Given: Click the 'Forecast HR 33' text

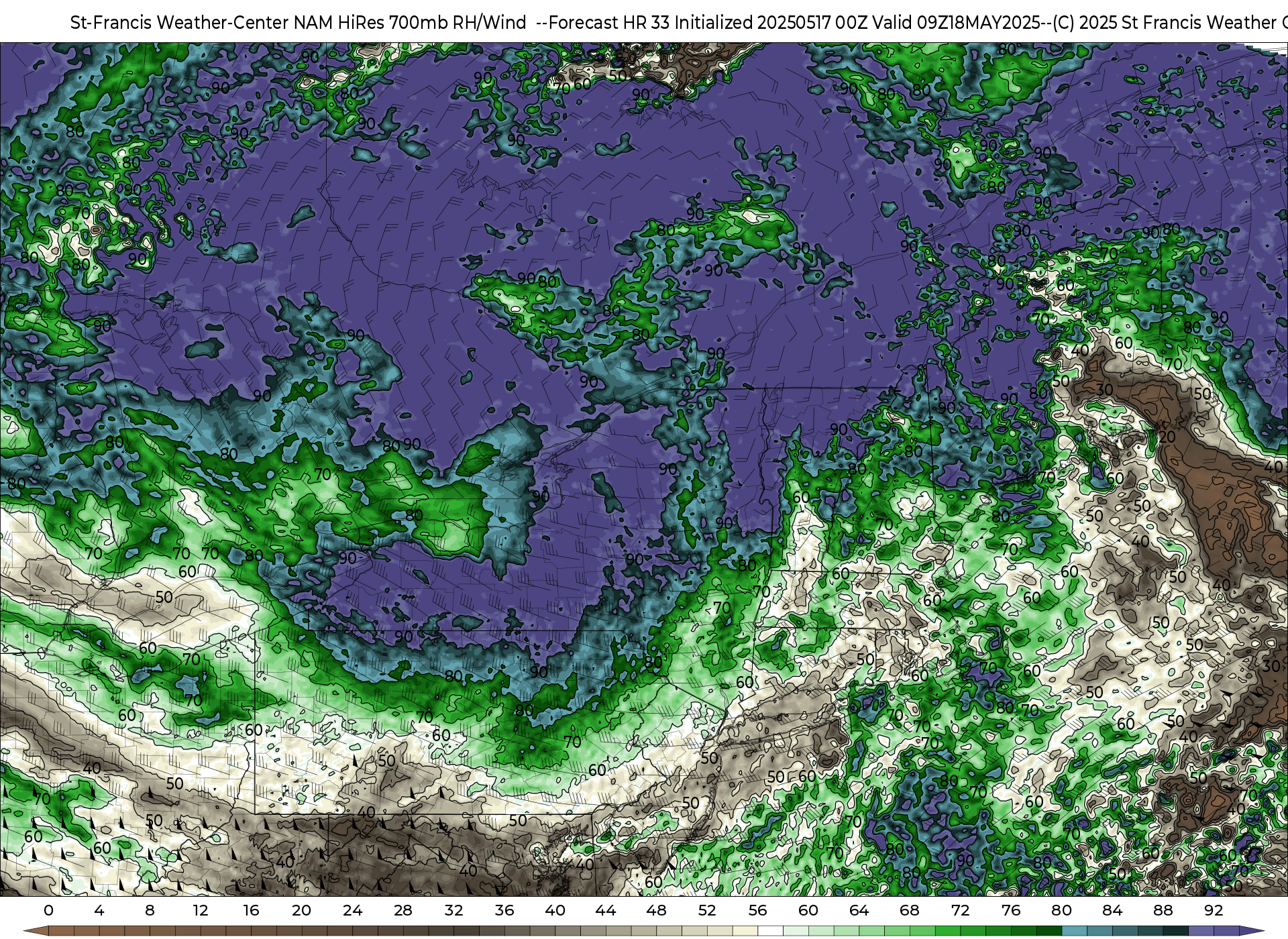Looking at the screenshot, I should [x=609, y=23].
